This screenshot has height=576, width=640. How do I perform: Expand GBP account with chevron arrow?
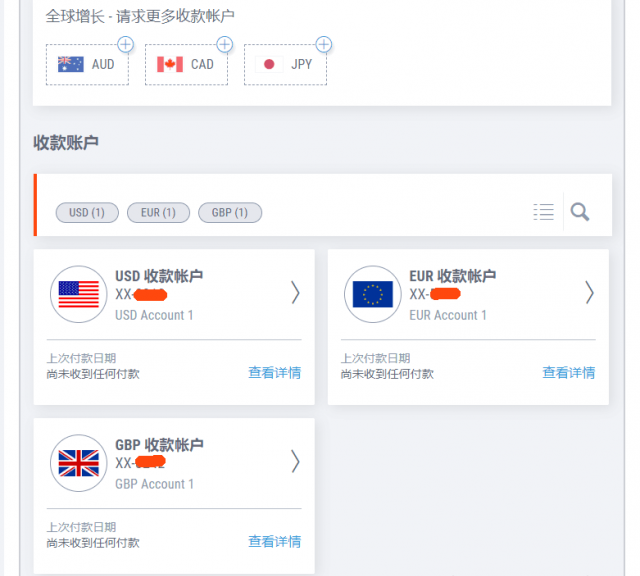pyautogui.click(x=296, y=461)
